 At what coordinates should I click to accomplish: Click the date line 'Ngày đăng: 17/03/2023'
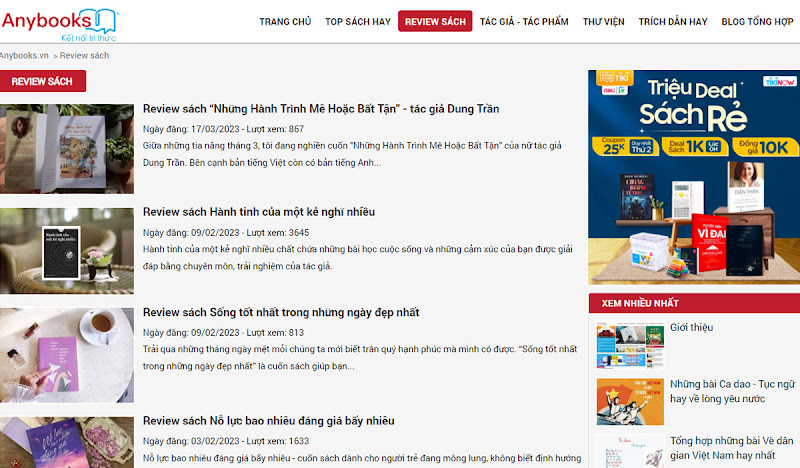(191, 129)
